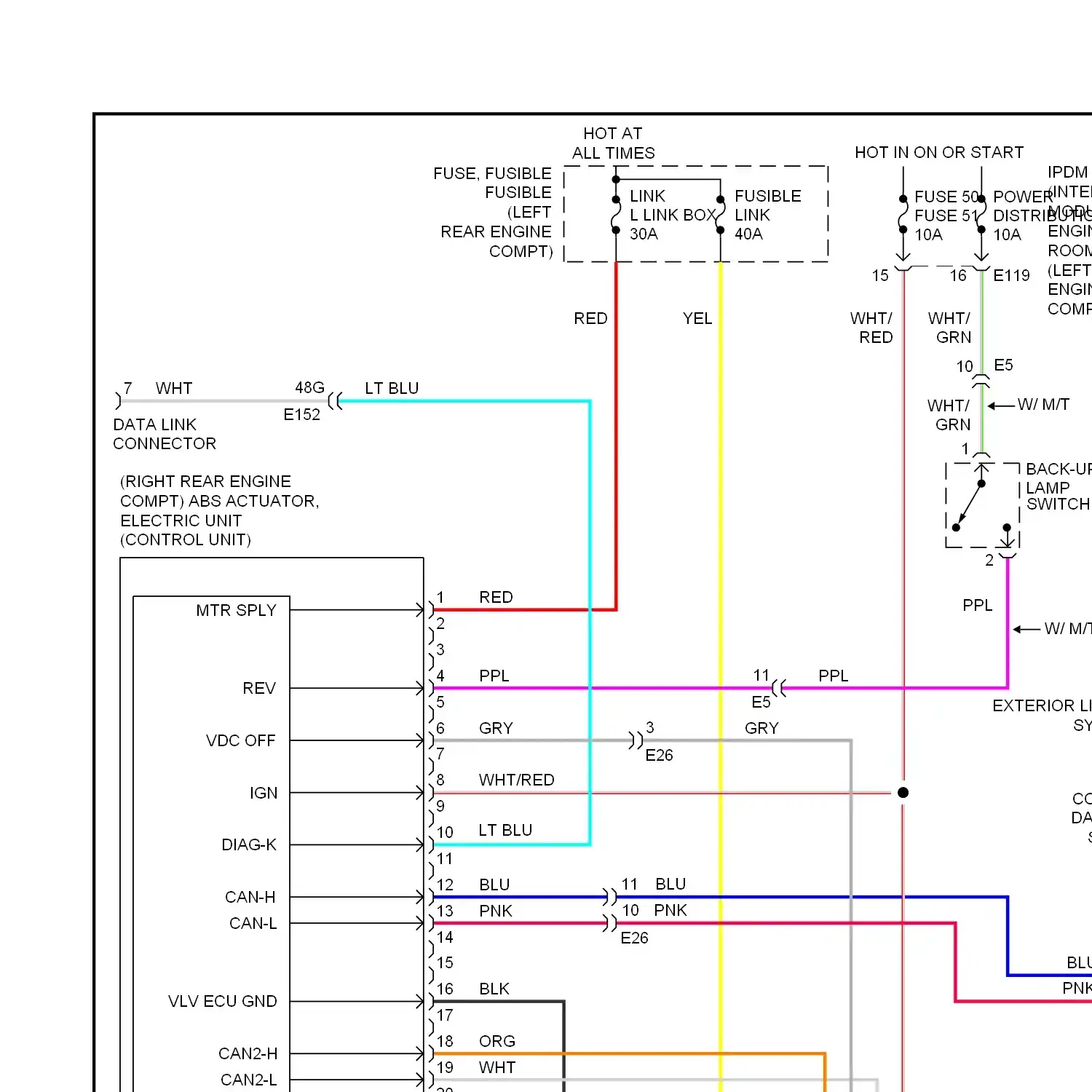Click the LT BLU label at pin 10

click(x=505, y=830)
